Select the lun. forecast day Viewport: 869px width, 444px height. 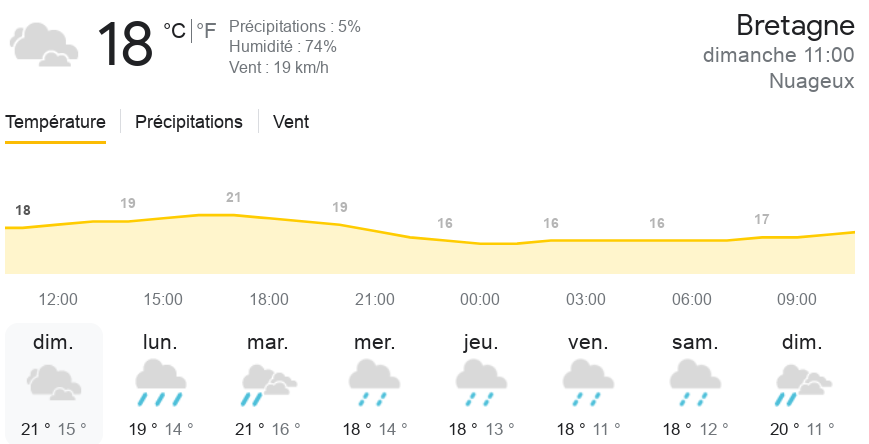click(x=160, y=343)
